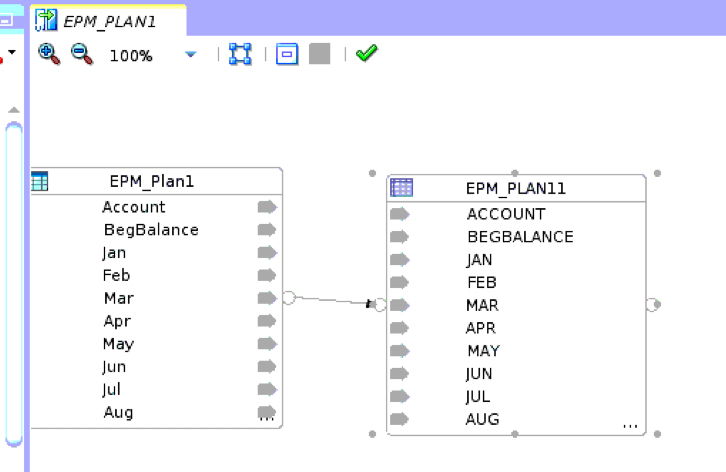
Task: Select the EPM_PLAN11 title header
Action: [516, 188]
